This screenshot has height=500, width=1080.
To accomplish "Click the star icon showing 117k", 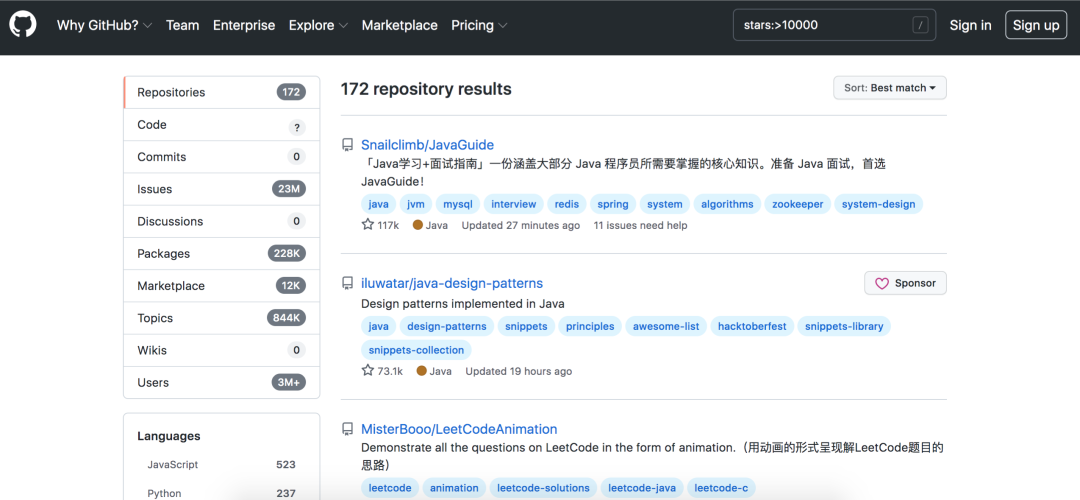I will coord(368,225).
